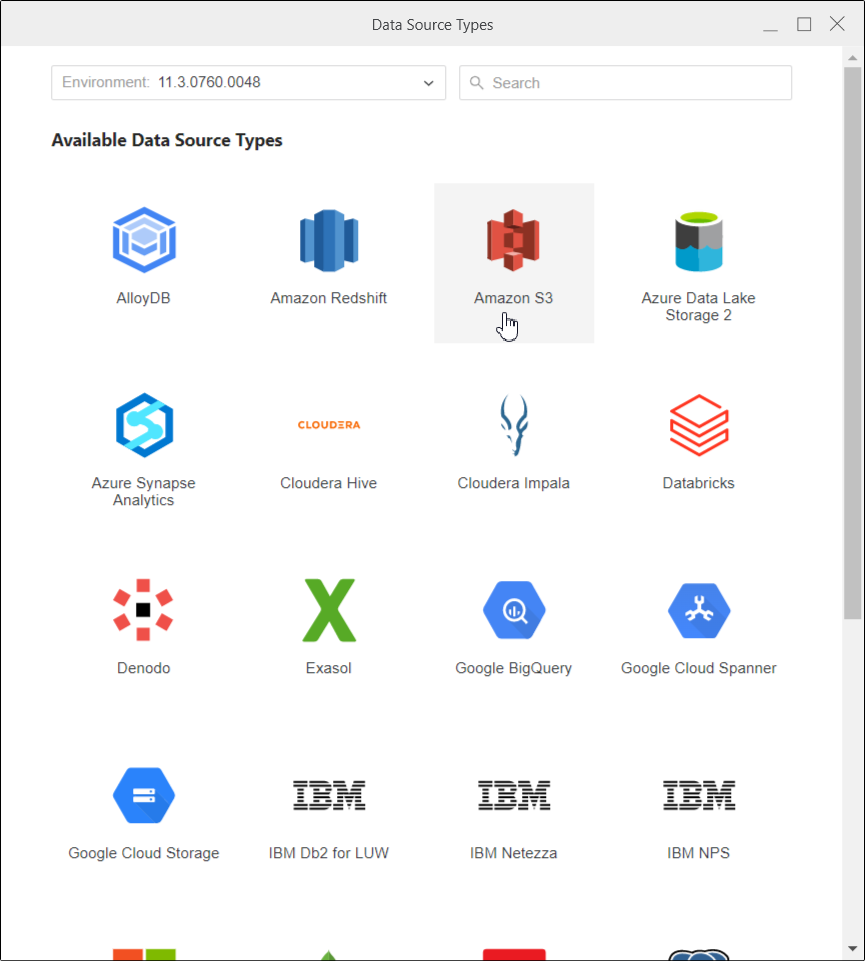Viewport: 865px width, 961px height.
Task: Choose the Google Cloud Storage icon
Action: (144, 796)
